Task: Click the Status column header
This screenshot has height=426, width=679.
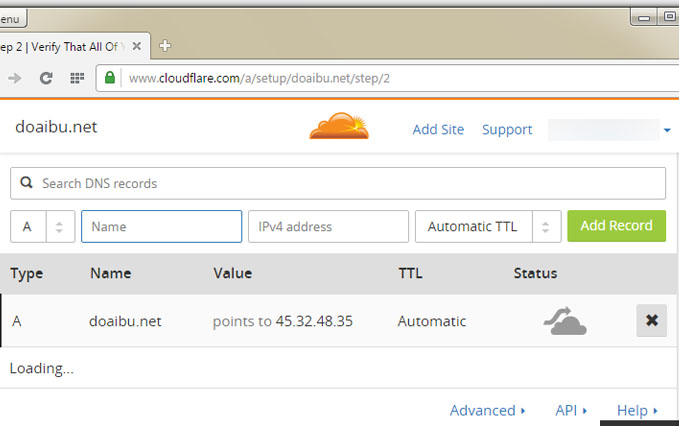Action: click(535, 273)
